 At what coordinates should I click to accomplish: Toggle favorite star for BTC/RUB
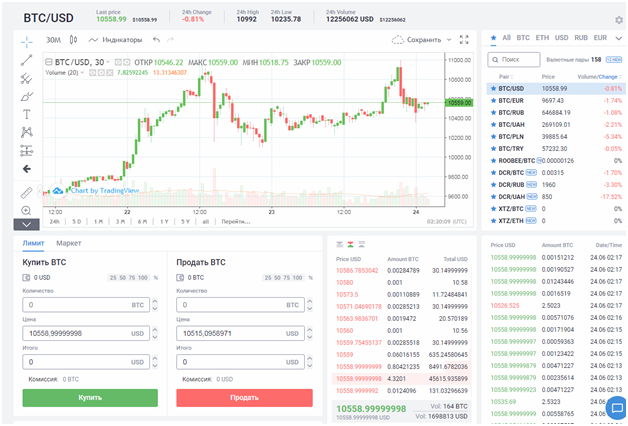(493, 113)
